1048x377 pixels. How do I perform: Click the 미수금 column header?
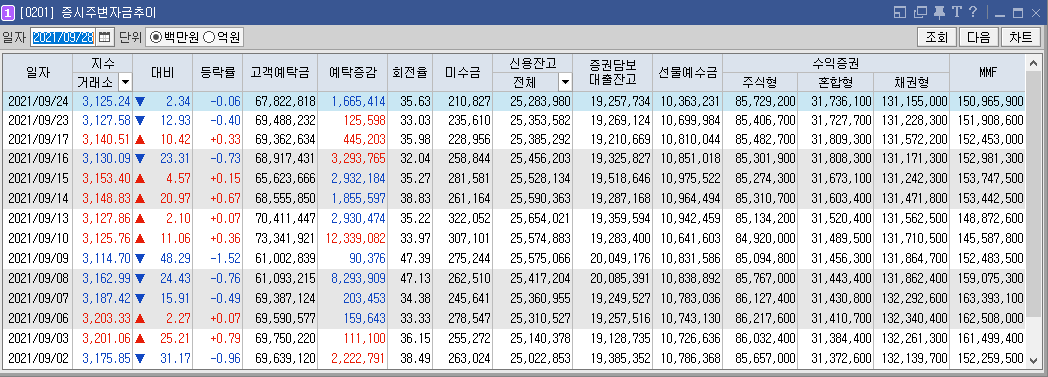click(x=462, y=72)
